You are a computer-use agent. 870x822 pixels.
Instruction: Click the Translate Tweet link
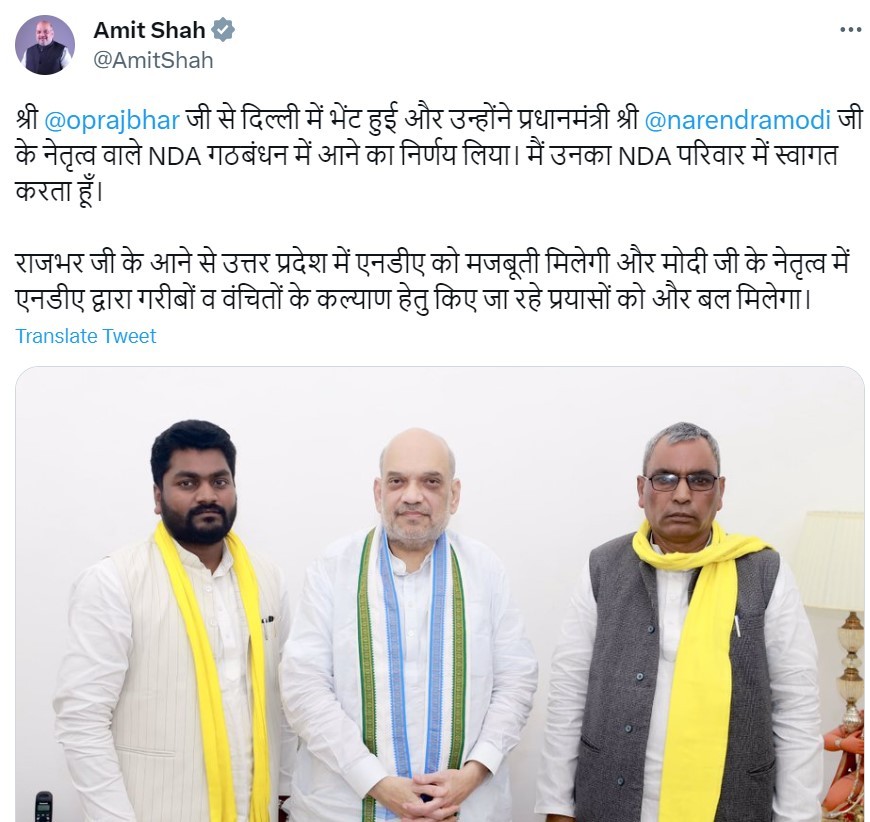pyautogui.click(x=86, y=336)
